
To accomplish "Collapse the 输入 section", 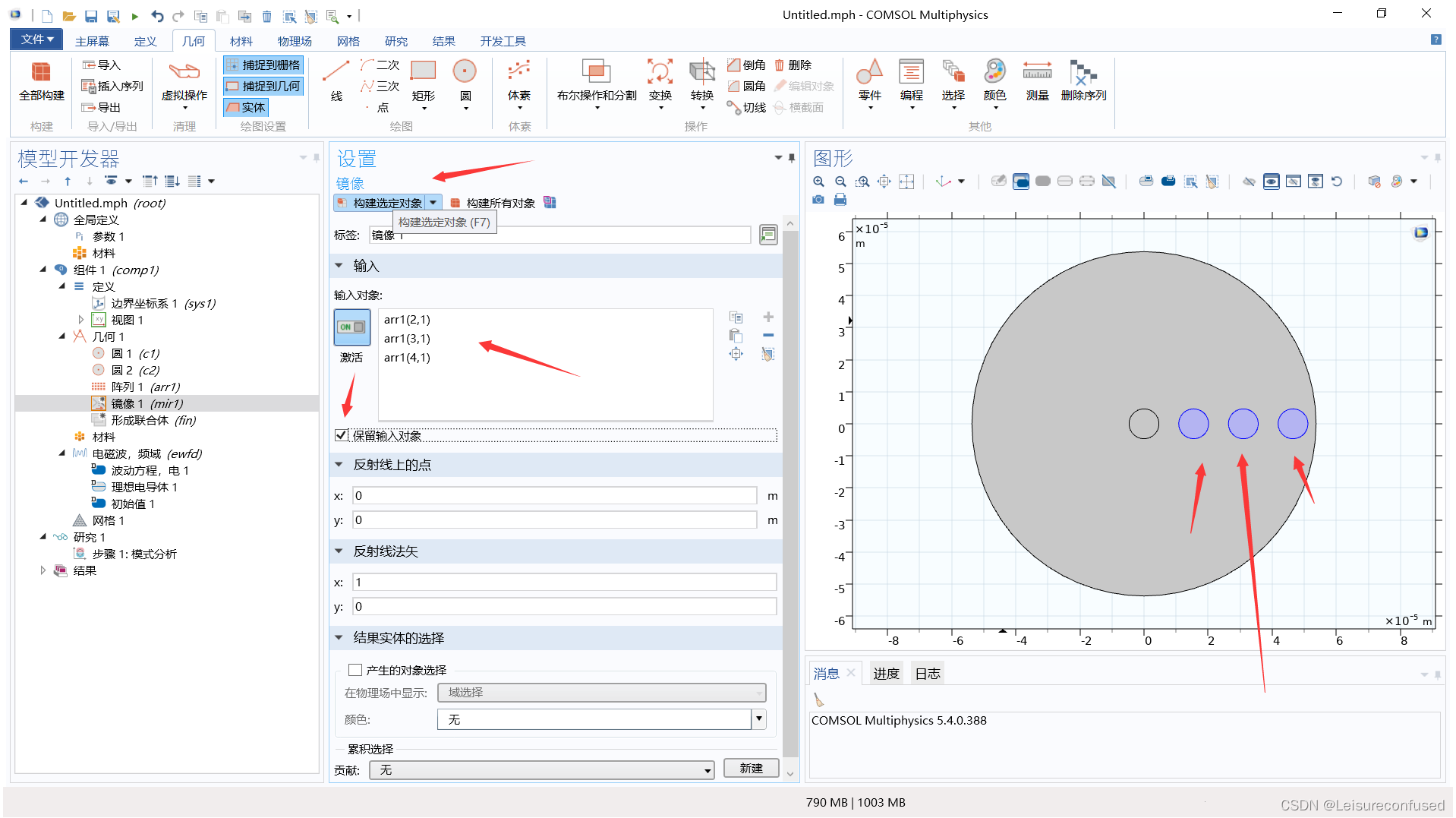I will [339, 266].
